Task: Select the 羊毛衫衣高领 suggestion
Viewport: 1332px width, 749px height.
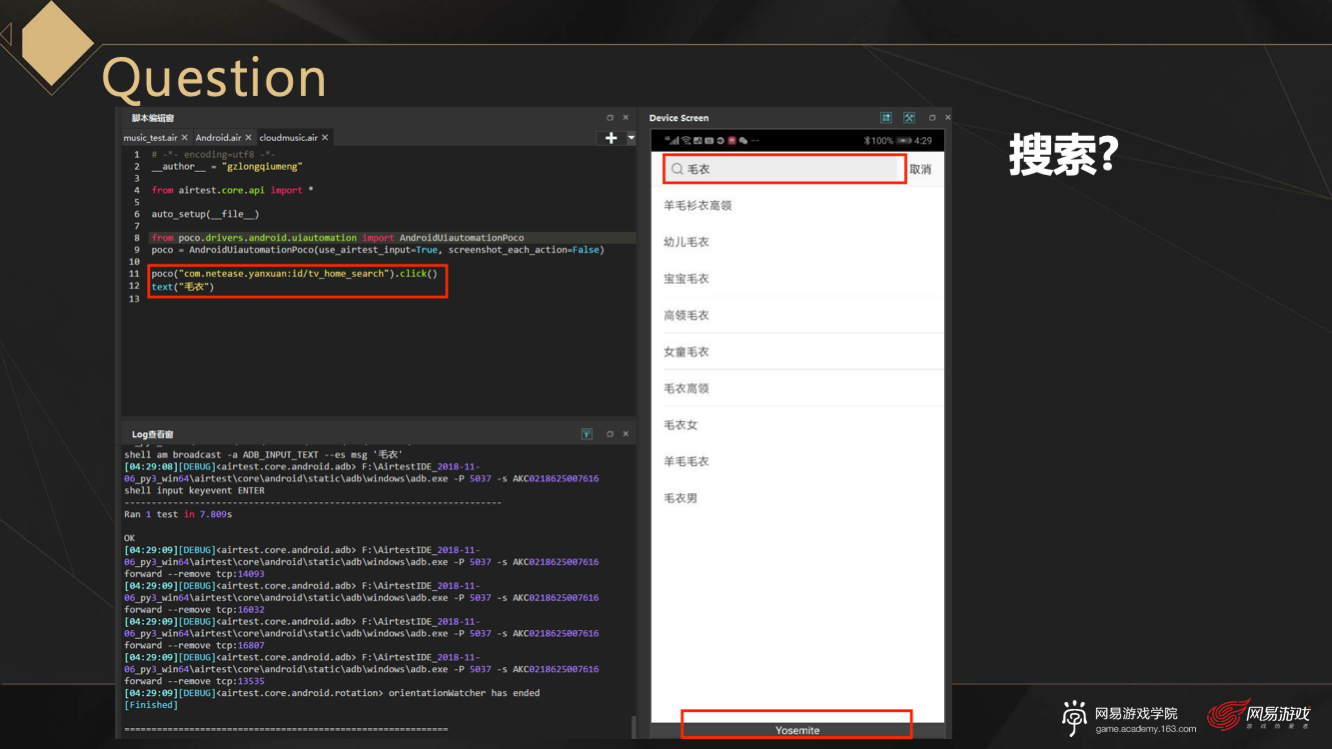Action: [x=698, y=206]
